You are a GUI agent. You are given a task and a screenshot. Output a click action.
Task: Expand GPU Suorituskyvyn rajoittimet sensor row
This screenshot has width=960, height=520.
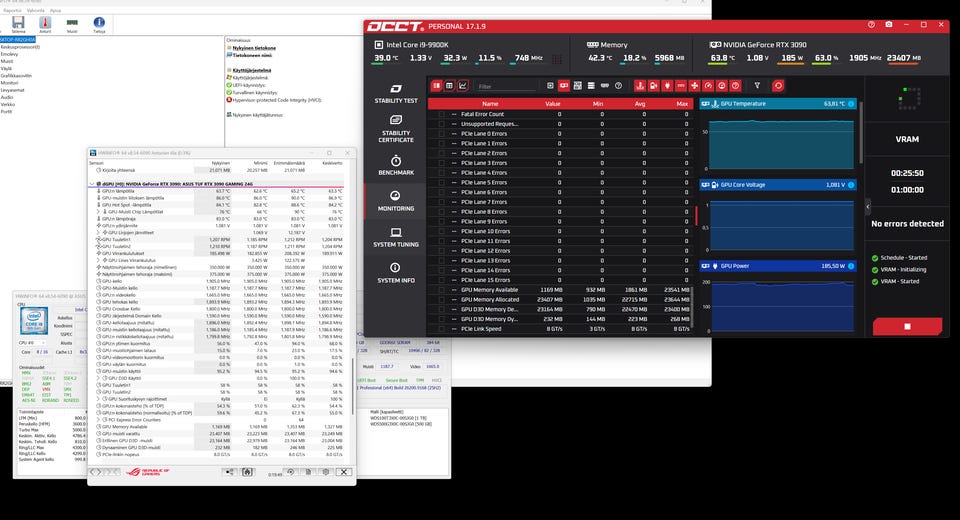coord(98,399)
